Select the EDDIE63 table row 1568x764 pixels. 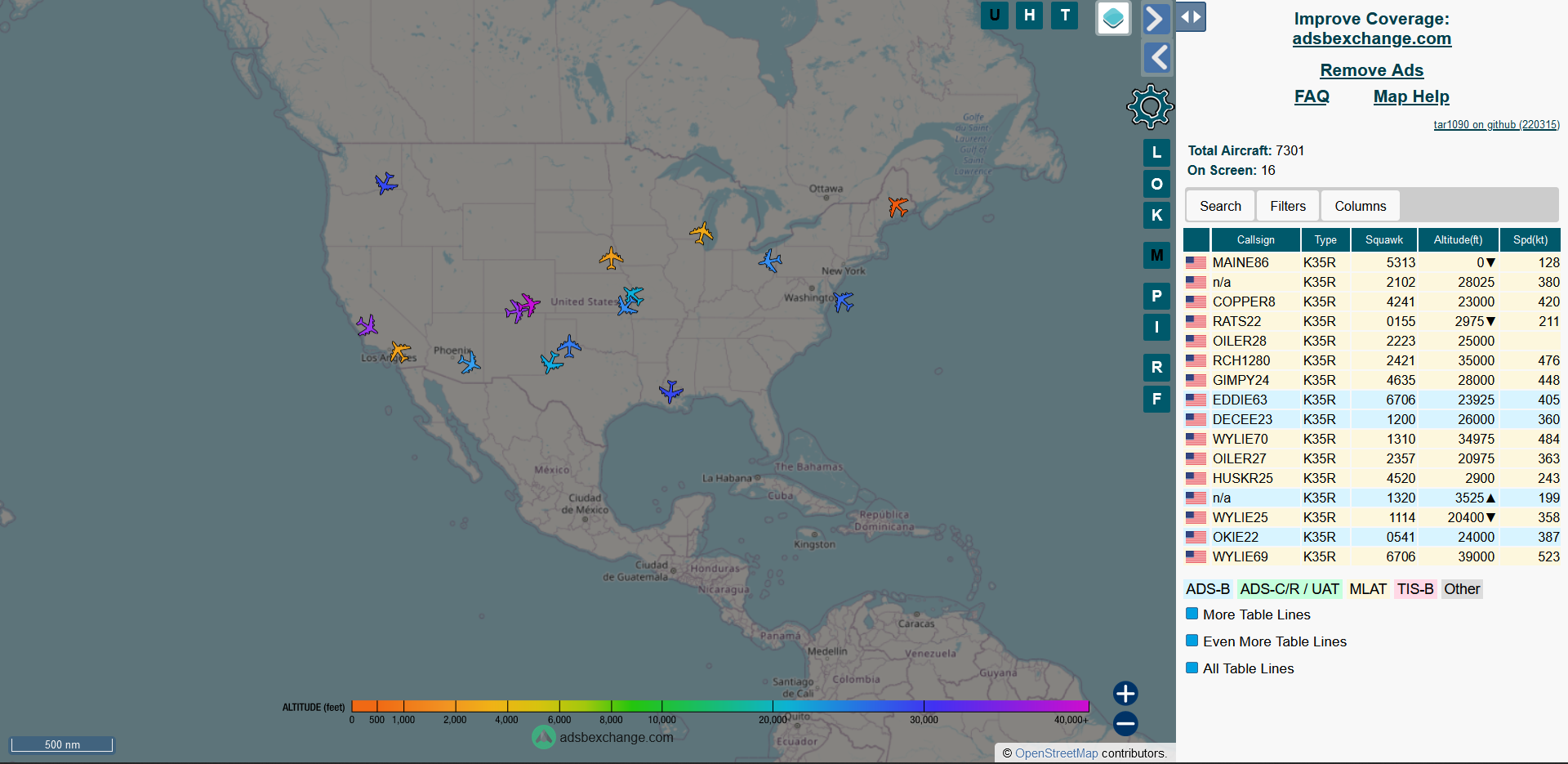click(1372, 400)
